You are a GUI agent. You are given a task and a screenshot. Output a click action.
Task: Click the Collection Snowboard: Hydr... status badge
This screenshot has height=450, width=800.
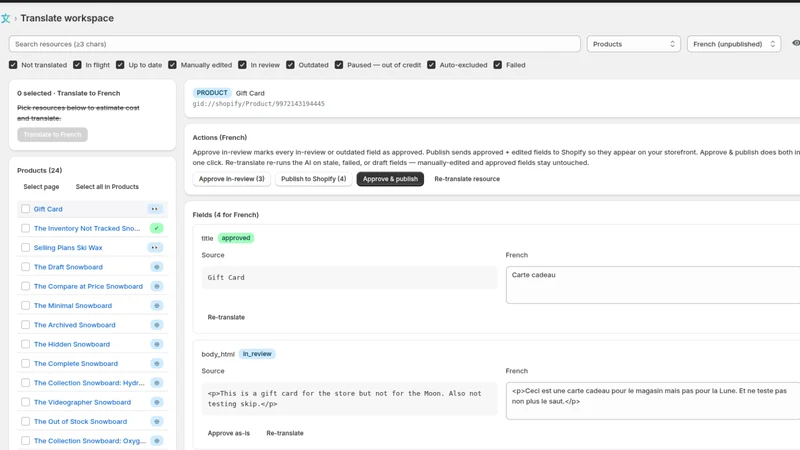tap(157, 383)
